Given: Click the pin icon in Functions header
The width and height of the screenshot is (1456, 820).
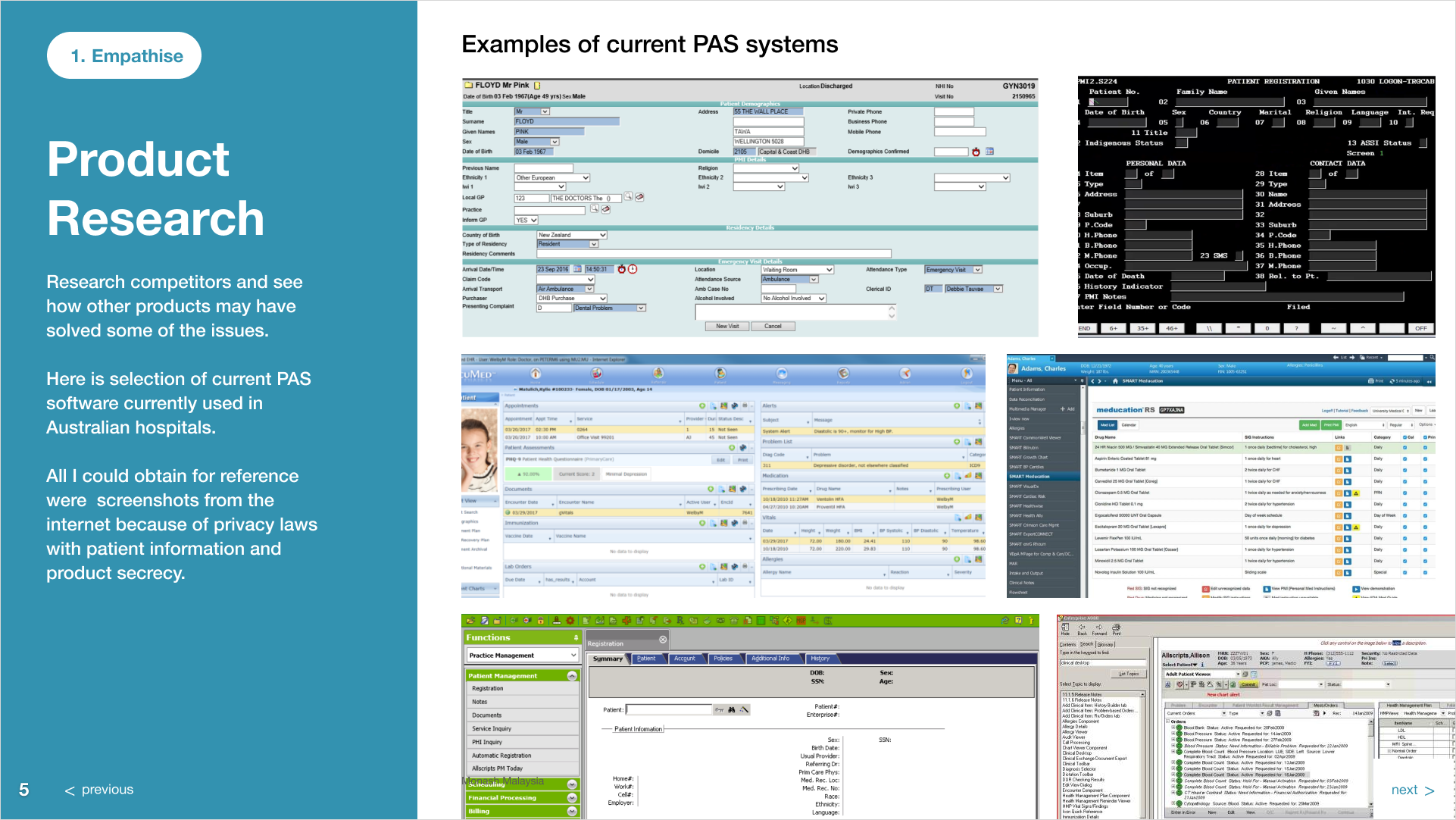Looking at the screenshot, I should 576,638.
